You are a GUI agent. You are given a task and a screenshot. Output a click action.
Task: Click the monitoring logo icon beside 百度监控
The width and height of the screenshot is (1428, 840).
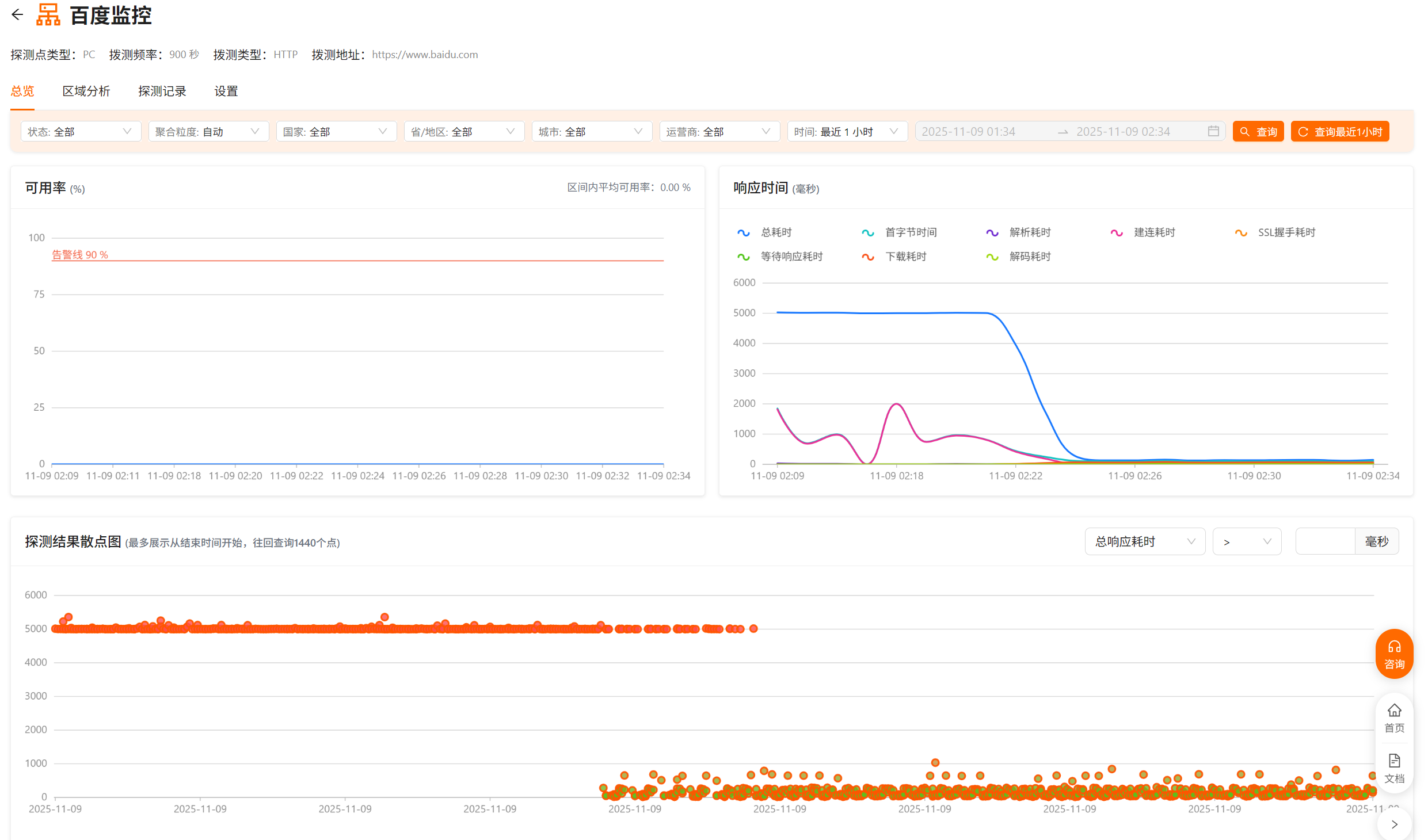[x=48, y=15]
